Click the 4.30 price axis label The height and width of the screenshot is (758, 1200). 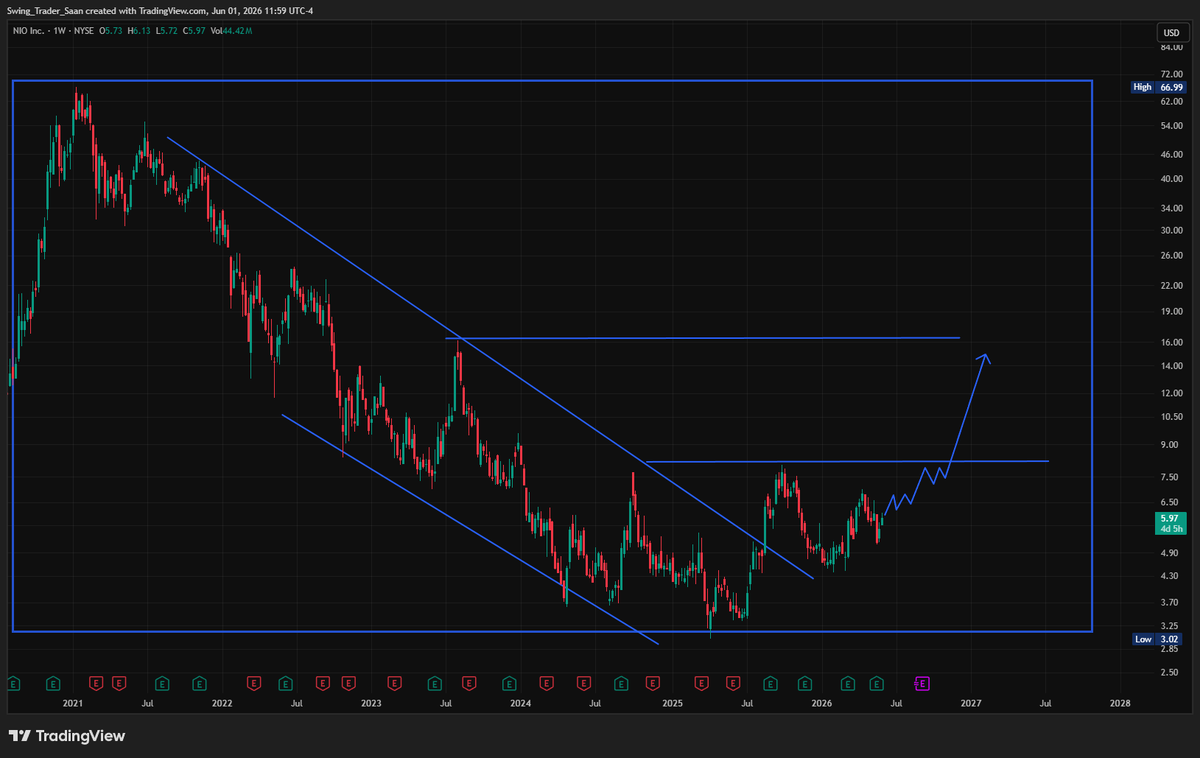tap(1169, 576)
